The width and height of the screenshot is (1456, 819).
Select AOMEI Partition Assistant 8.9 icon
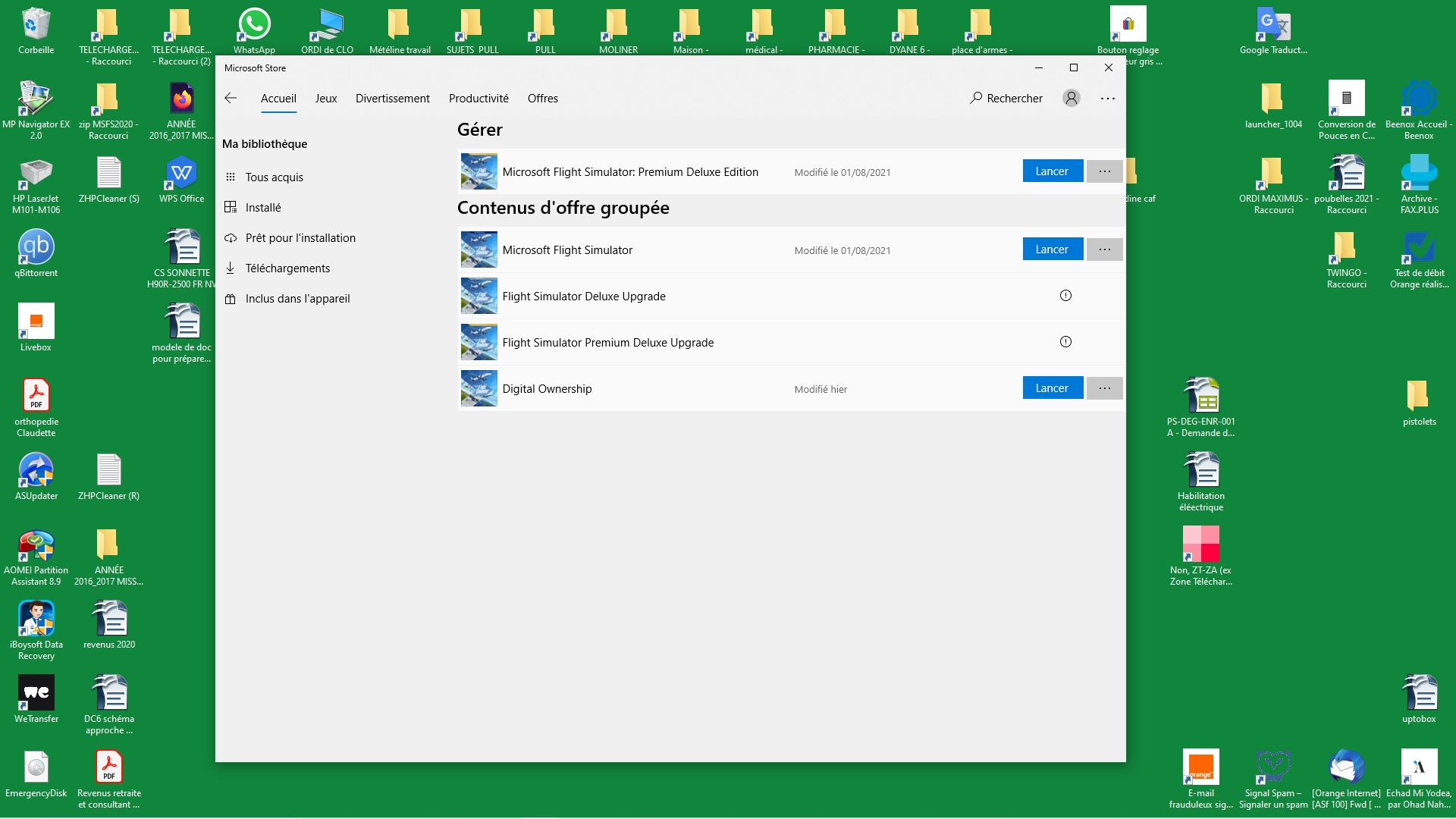[36, 557]
